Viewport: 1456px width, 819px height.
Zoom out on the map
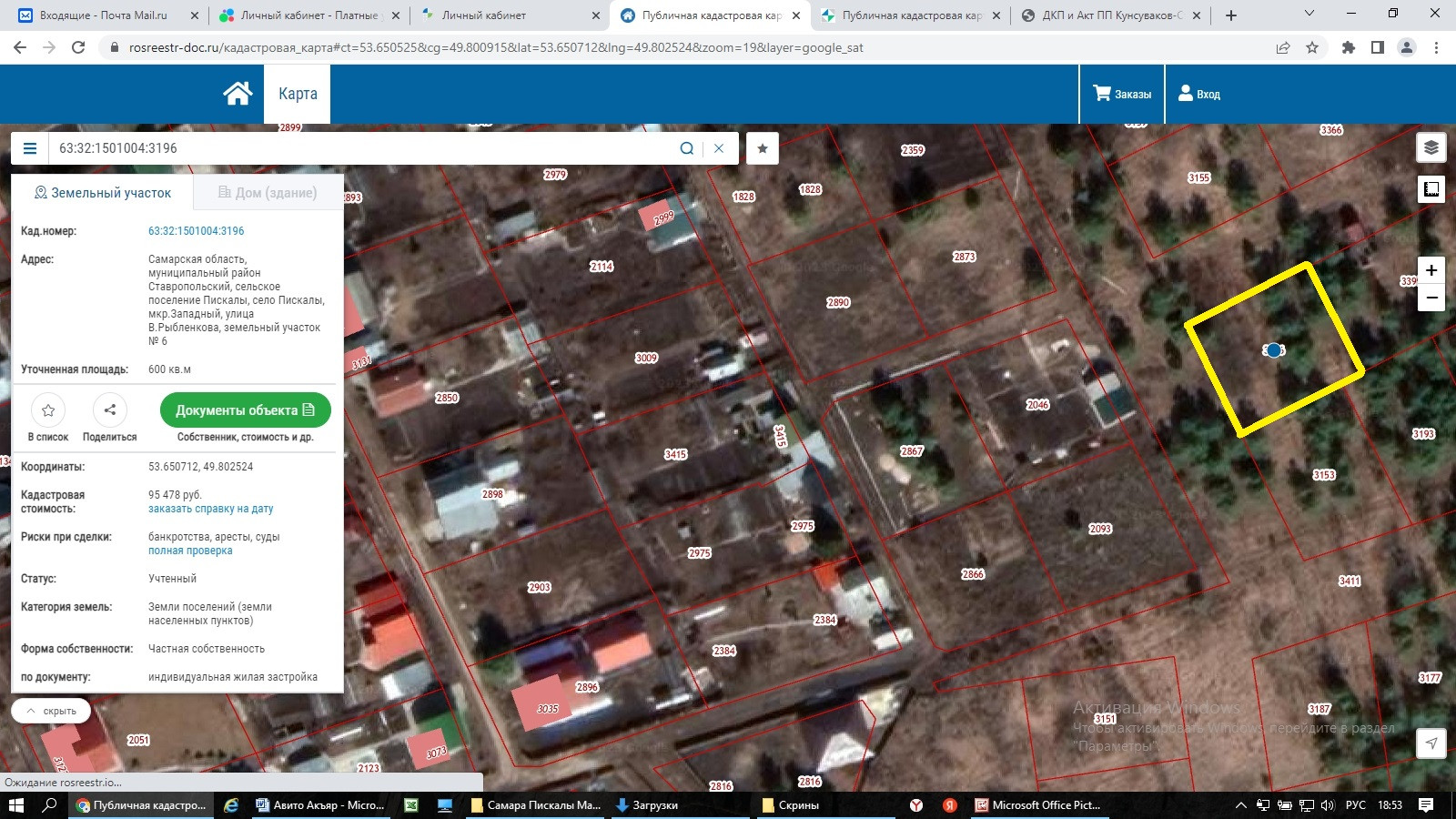(1431, 298)
